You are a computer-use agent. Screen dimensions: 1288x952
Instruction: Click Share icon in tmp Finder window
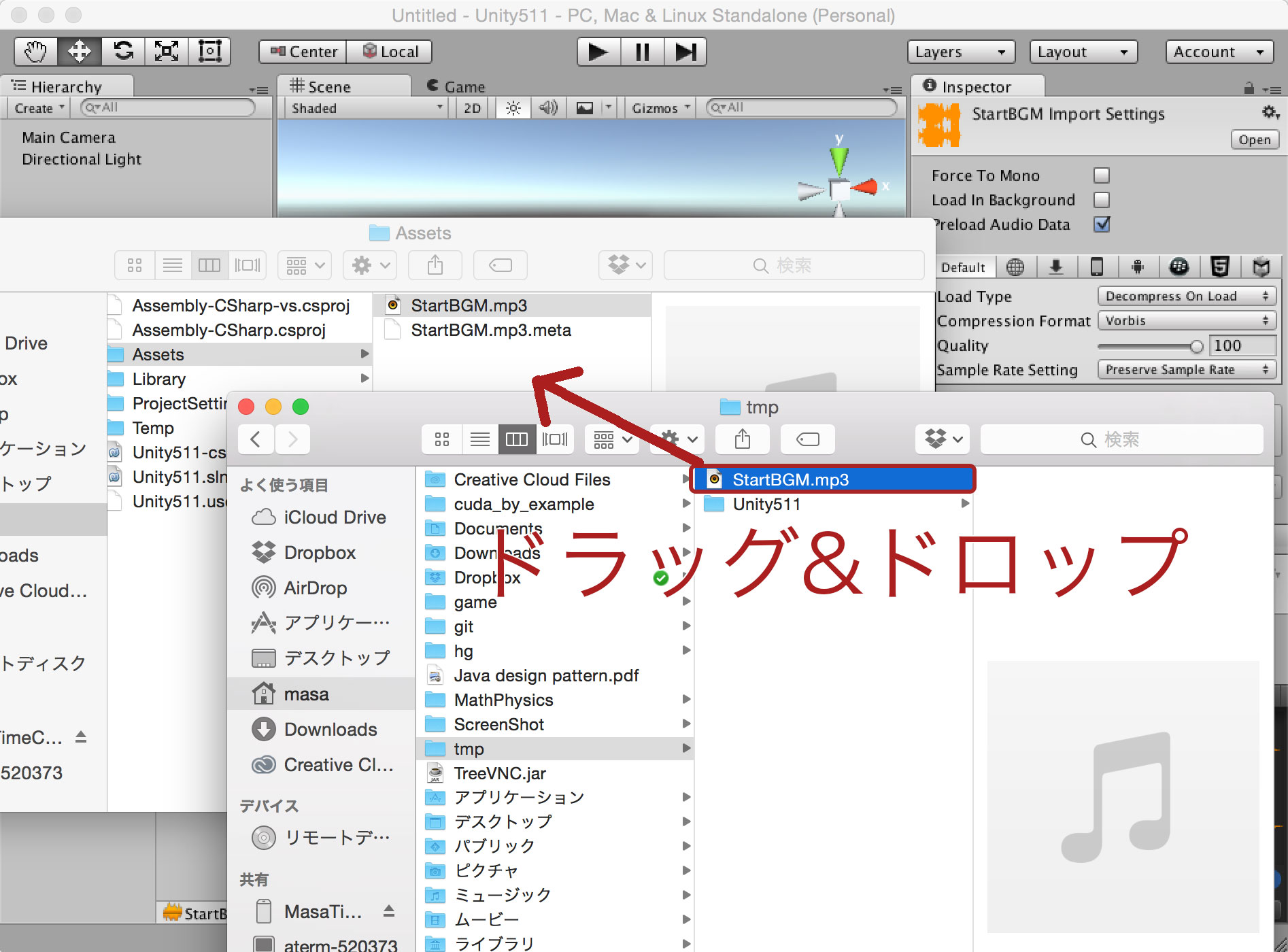(x=743, y=439)
